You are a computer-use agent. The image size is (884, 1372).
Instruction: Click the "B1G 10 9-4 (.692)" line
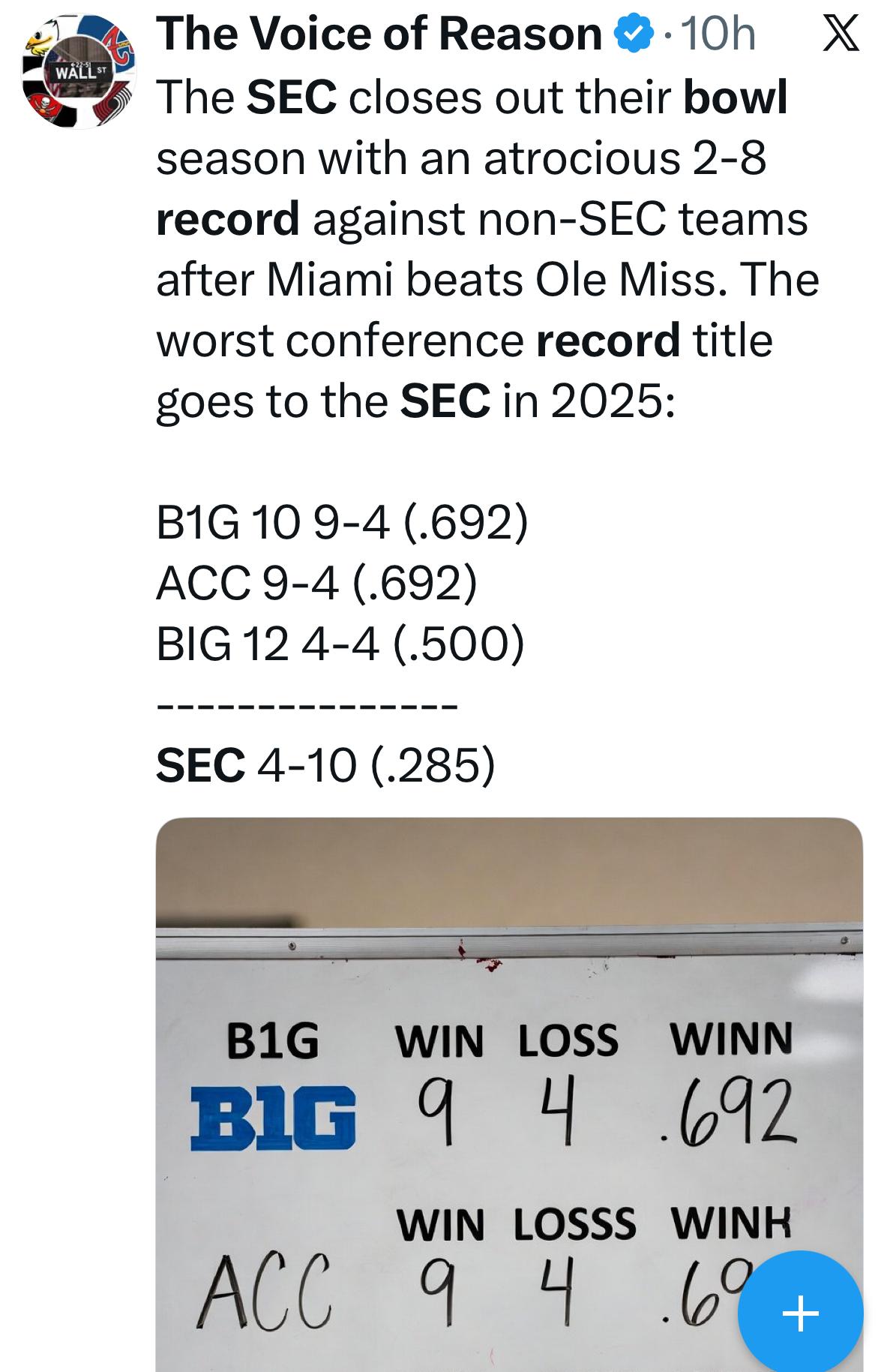click(x=342, y=523)
